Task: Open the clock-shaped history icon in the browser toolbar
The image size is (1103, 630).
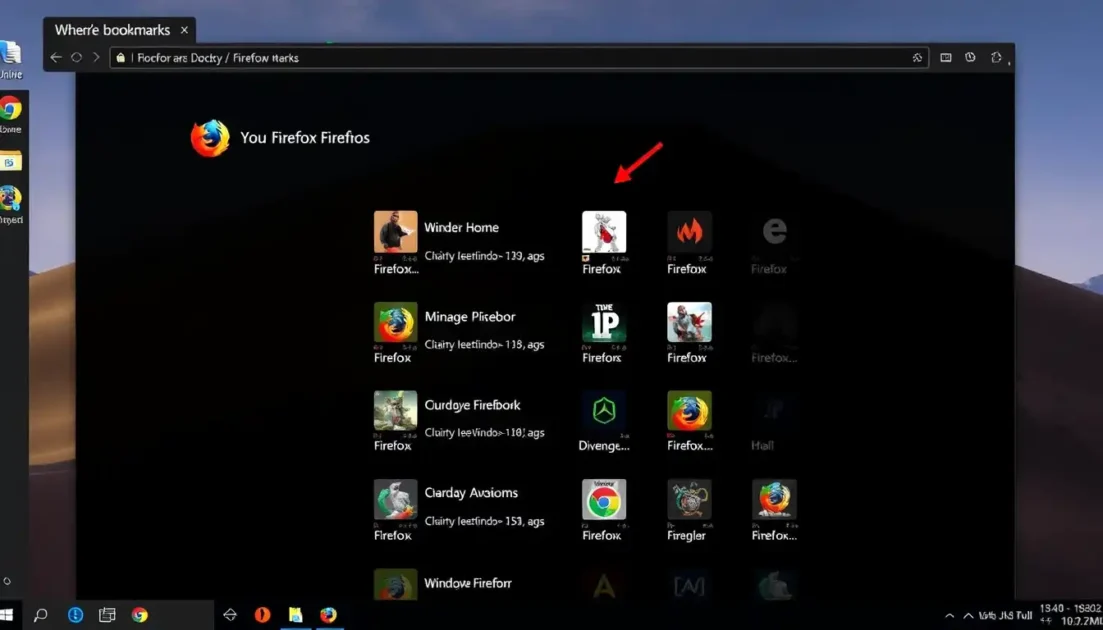Action: tap(971, 58)
